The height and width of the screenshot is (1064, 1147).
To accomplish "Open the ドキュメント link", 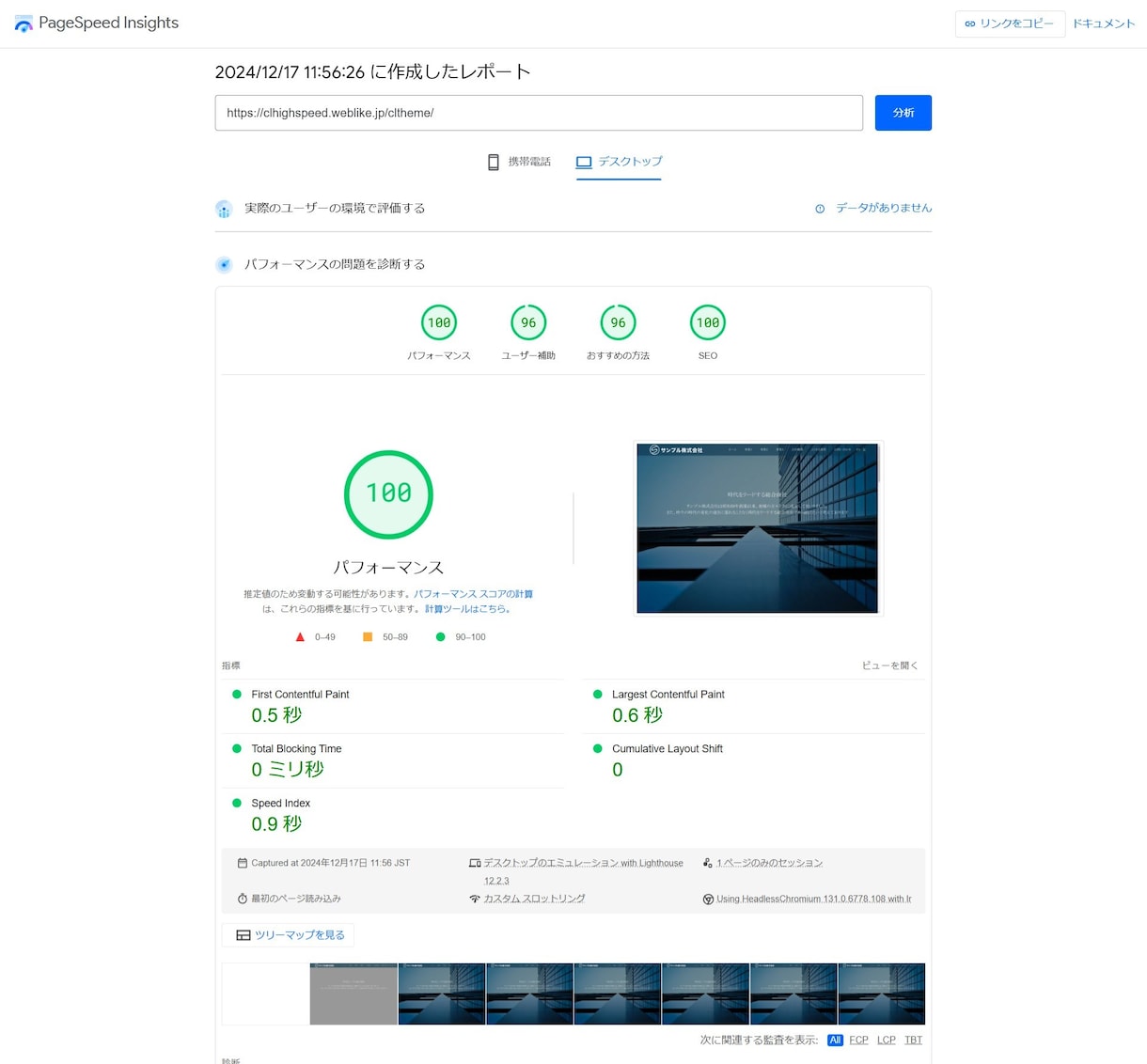I will click(x=1104, y=23).
